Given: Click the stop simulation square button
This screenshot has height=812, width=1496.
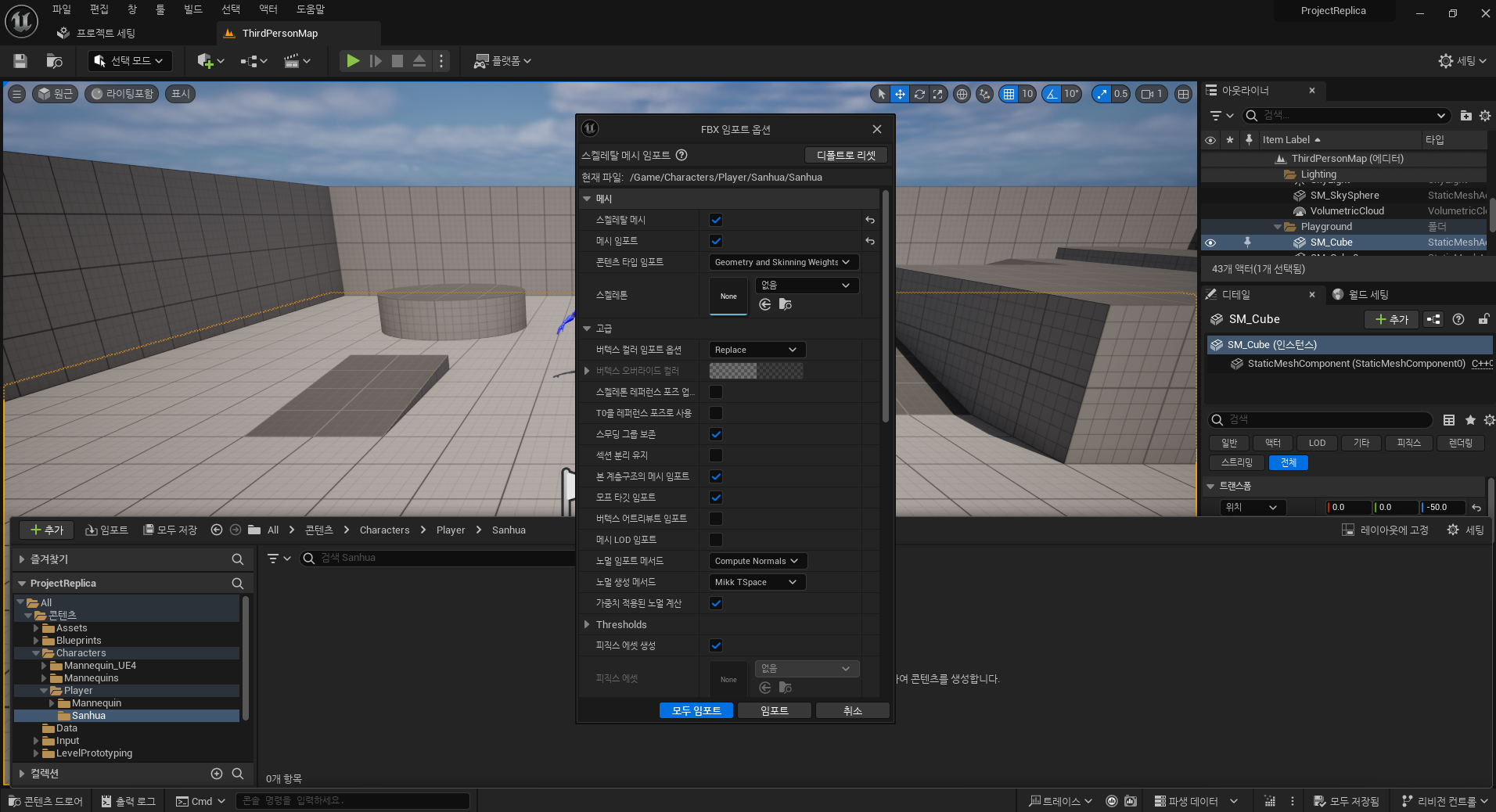Looking at the screenshot, I should pyautogui.click(x=397, y=61).
